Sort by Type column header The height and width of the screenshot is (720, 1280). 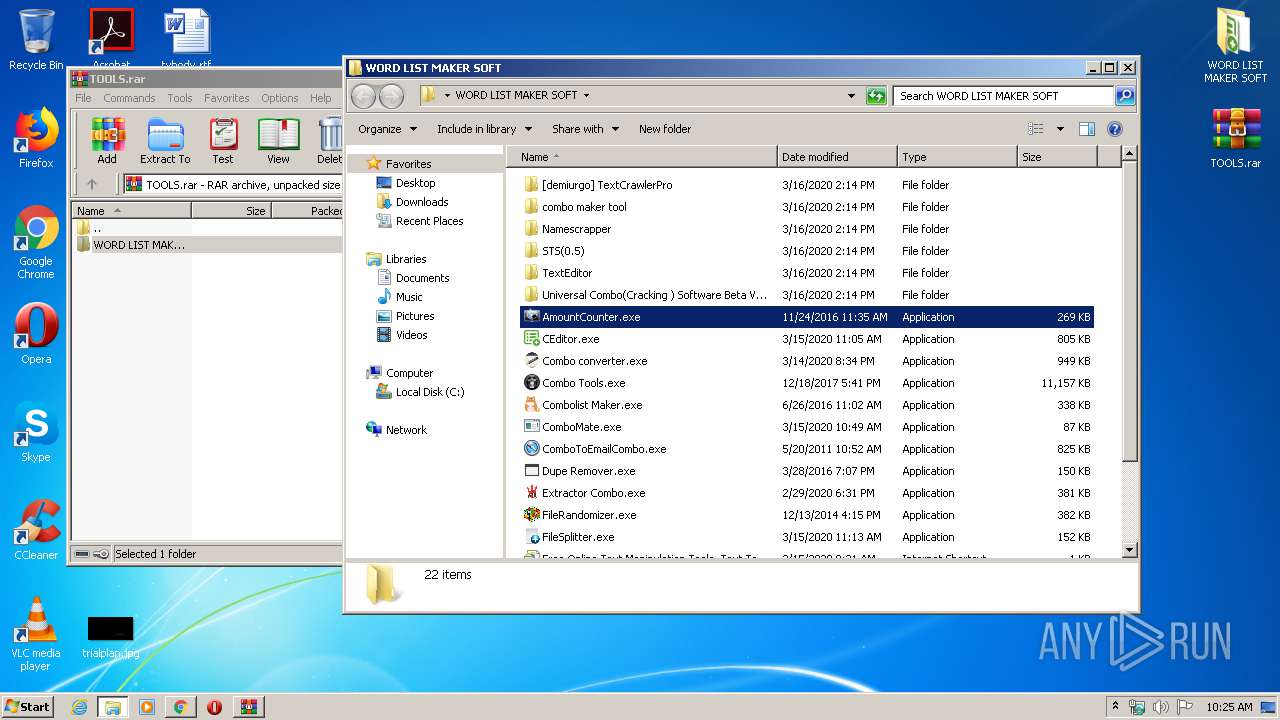957,157
